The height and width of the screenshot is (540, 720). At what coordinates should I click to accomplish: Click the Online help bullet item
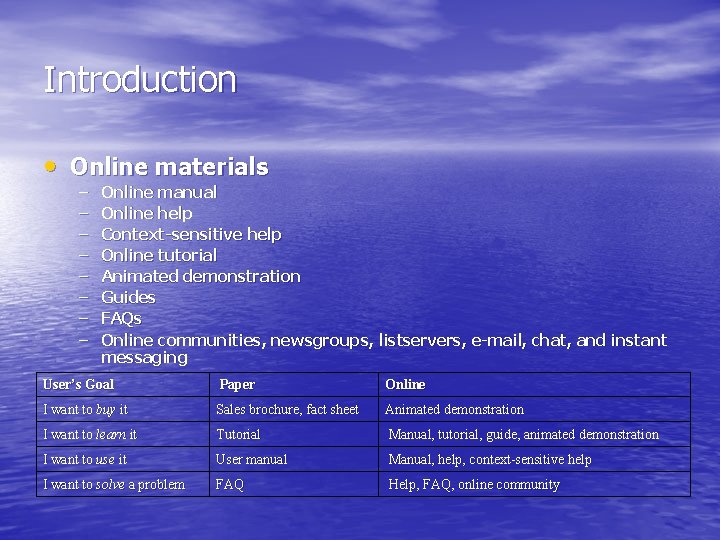(x=146, y=214)
